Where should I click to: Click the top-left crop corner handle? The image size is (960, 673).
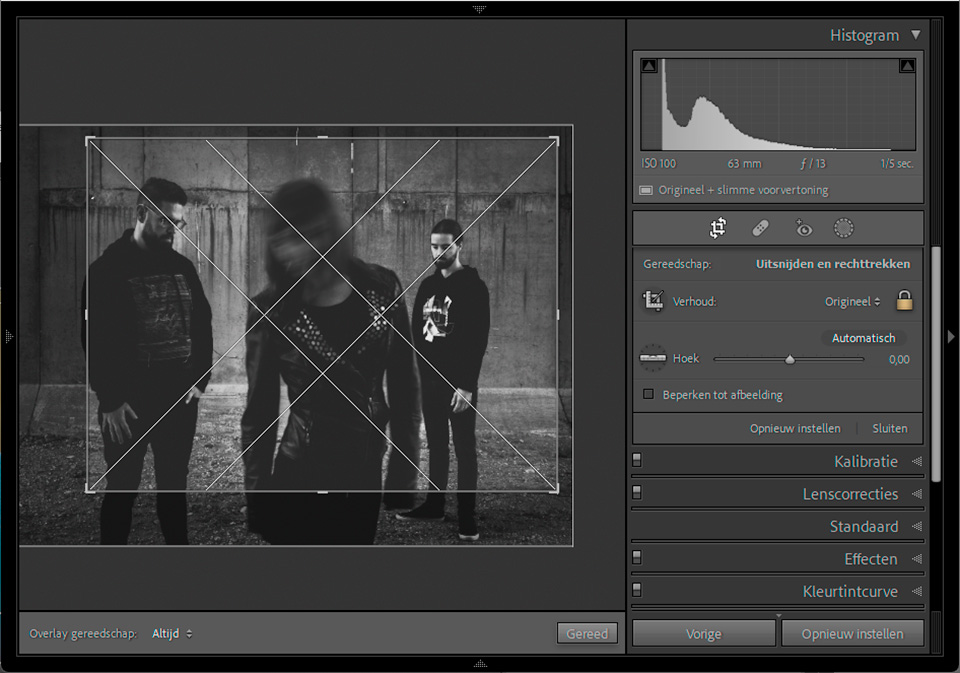(89, 141)
